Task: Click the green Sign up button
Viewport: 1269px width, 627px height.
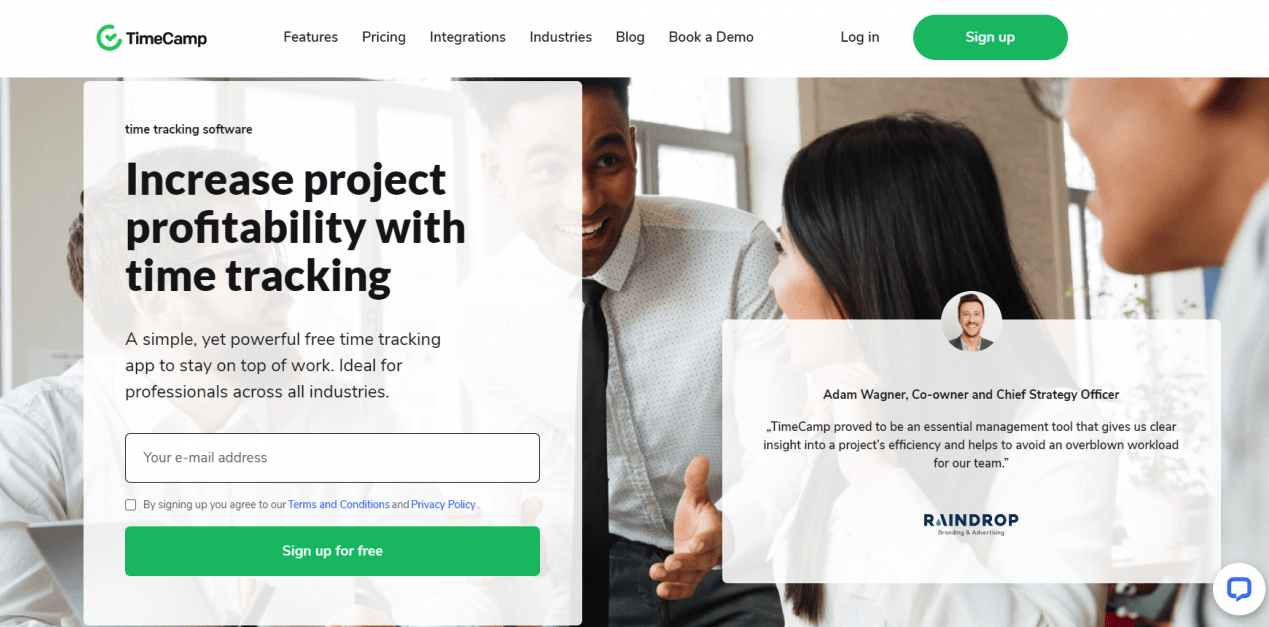Action: pyautogui.click(x=990, y=37)
